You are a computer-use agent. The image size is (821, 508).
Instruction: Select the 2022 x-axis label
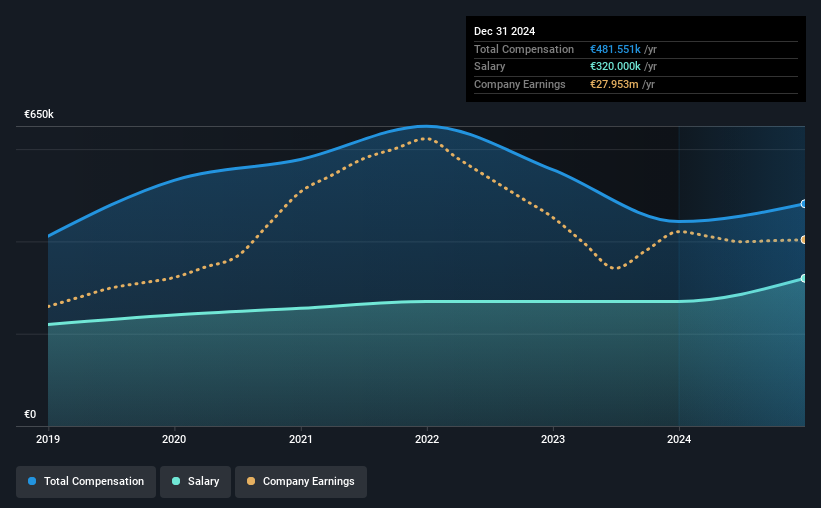[427, 439]
